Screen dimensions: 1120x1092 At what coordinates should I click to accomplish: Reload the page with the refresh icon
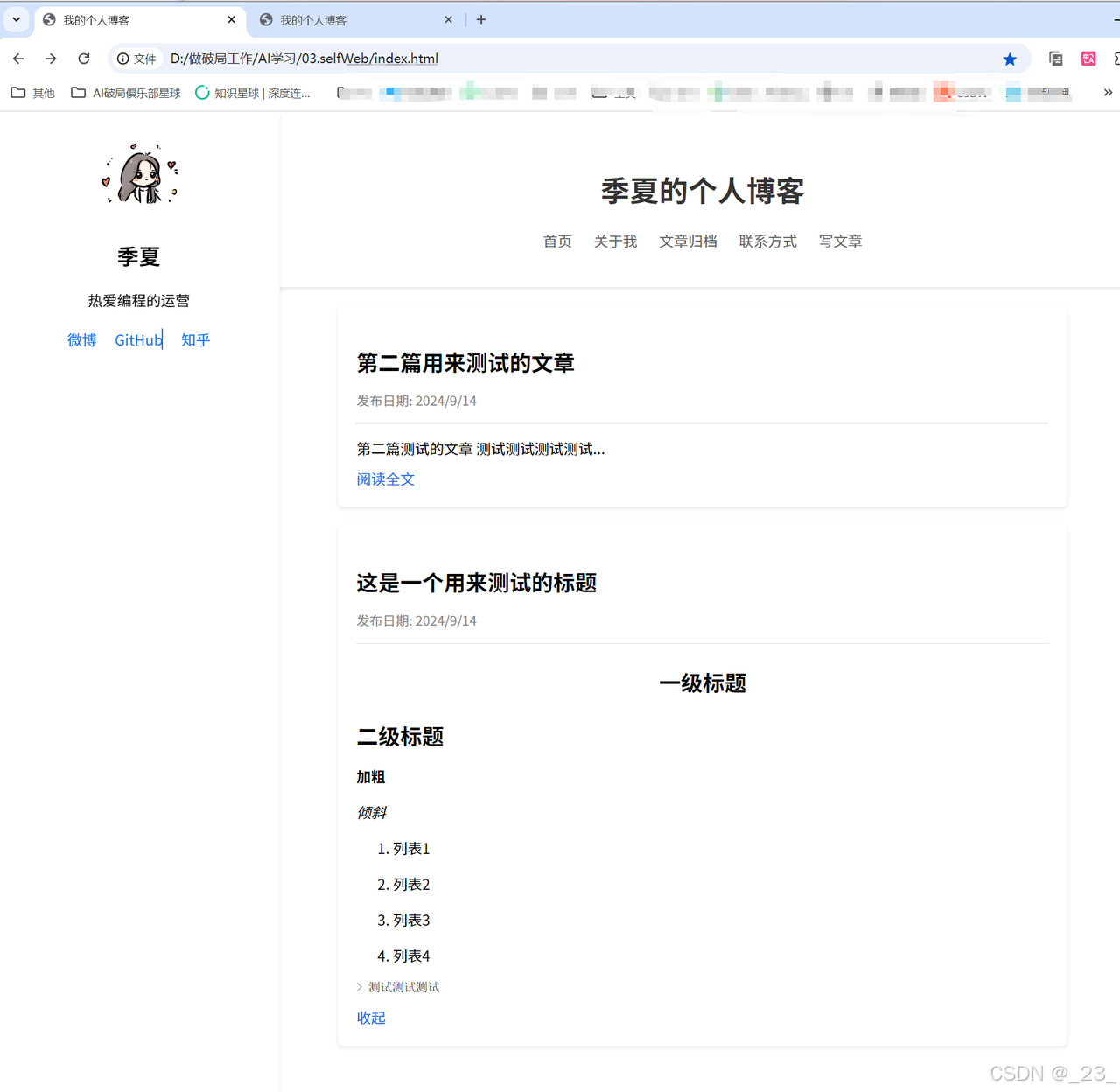click(x=83, y=59)
